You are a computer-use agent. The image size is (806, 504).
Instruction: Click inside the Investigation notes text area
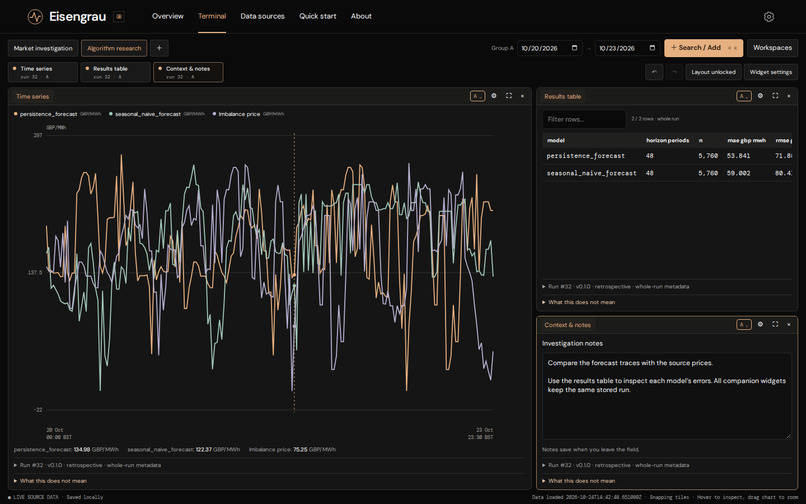667,396
